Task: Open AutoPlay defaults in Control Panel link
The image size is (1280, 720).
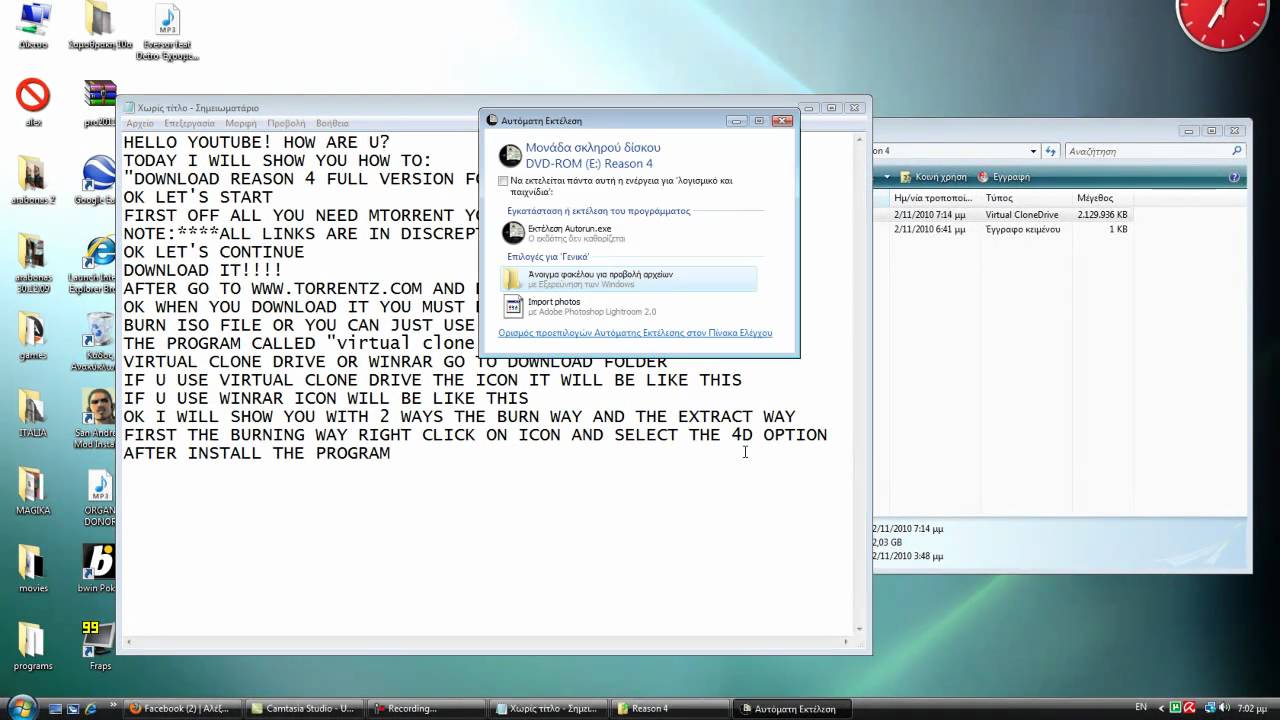Action: tap(635, 333)
